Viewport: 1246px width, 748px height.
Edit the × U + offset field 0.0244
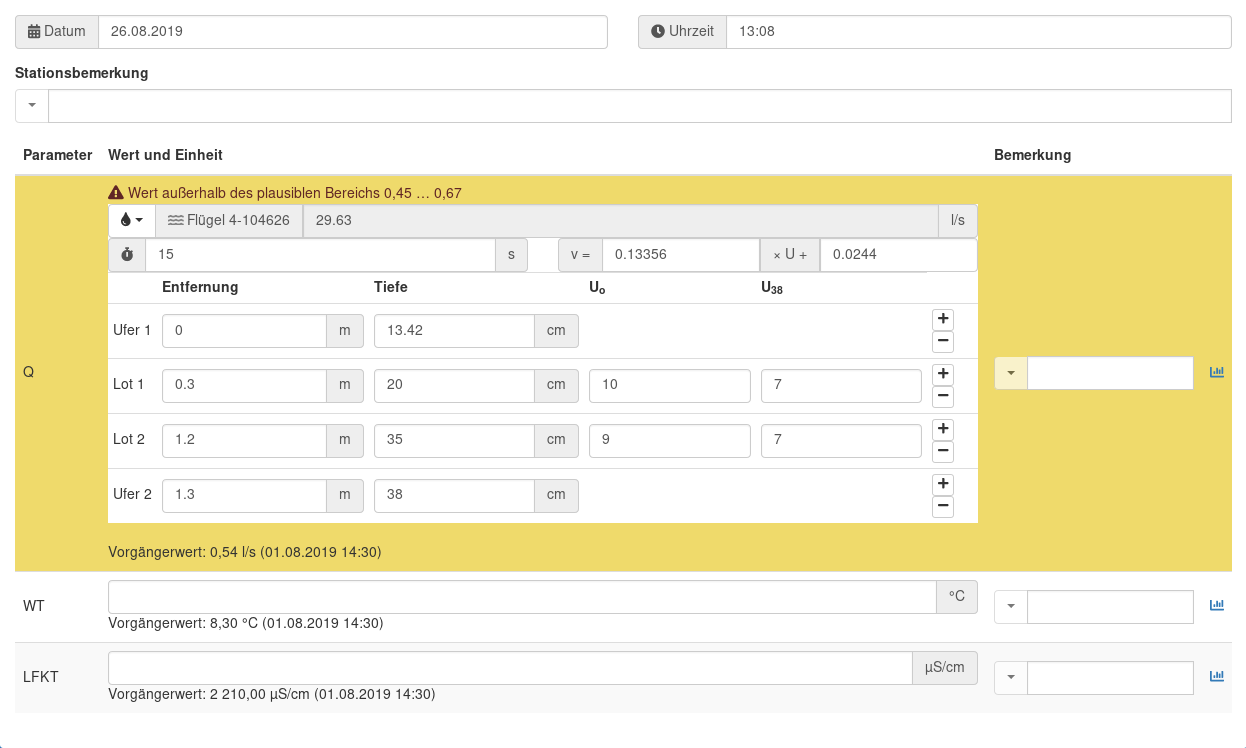coord(898,255)
